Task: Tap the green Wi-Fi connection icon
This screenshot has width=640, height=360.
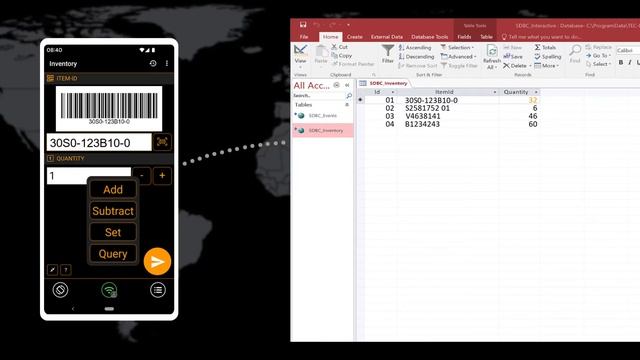Action: coord(109,290)
